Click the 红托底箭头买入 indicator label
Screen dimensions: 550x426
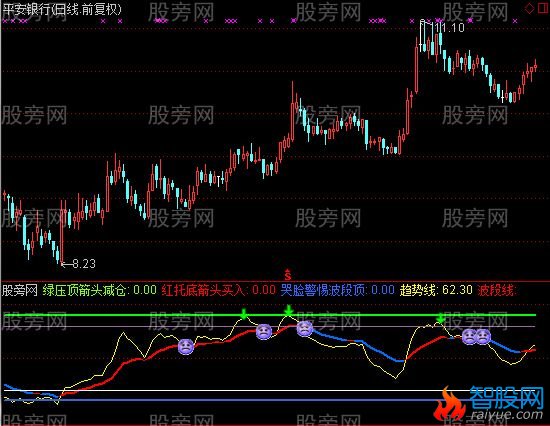pos(203,290)
